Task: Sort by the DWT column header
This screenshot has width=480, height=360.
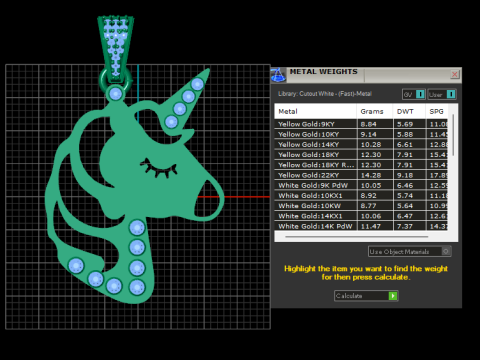Action: [409, 111]
